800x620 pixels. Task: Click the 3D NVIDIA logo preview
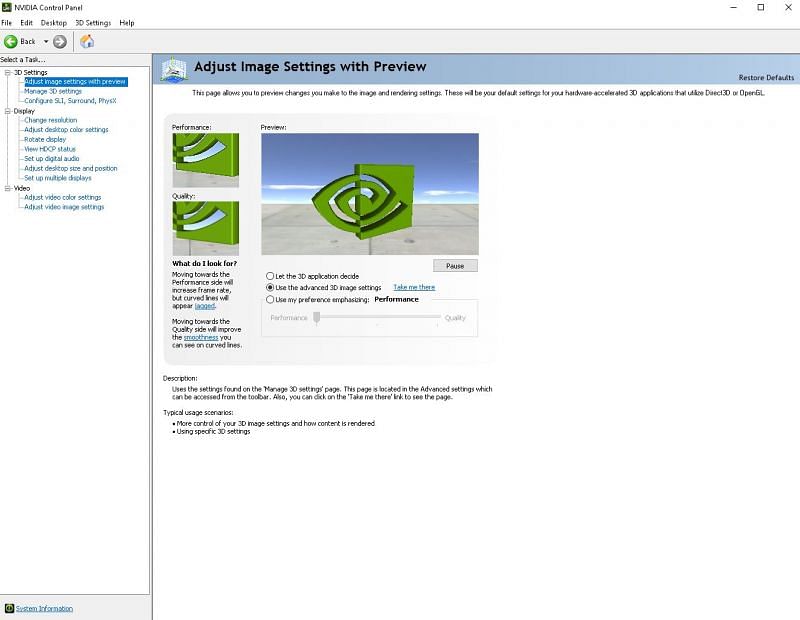(370, 194)
